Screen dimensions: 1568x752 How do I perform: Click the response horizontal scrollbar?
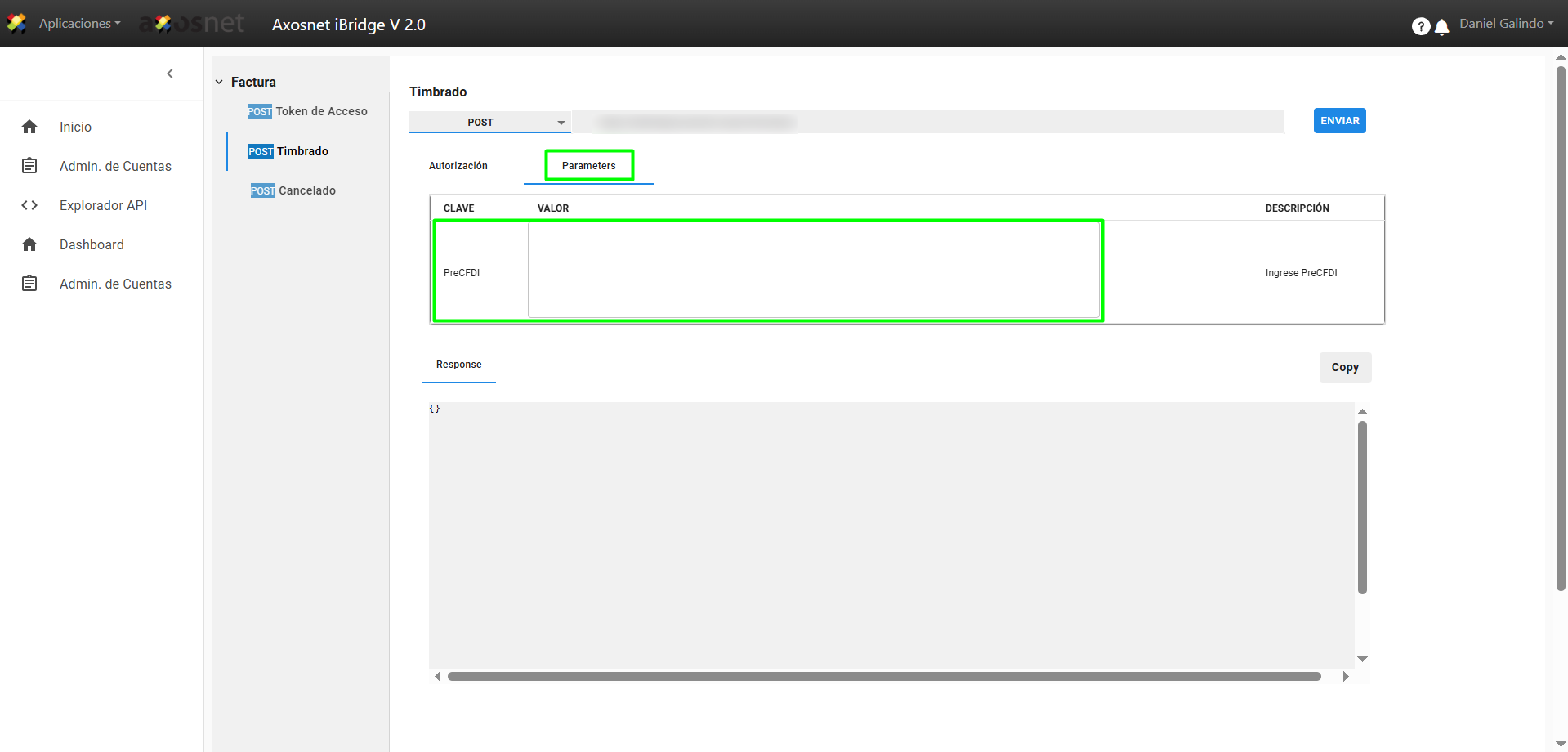883,677
